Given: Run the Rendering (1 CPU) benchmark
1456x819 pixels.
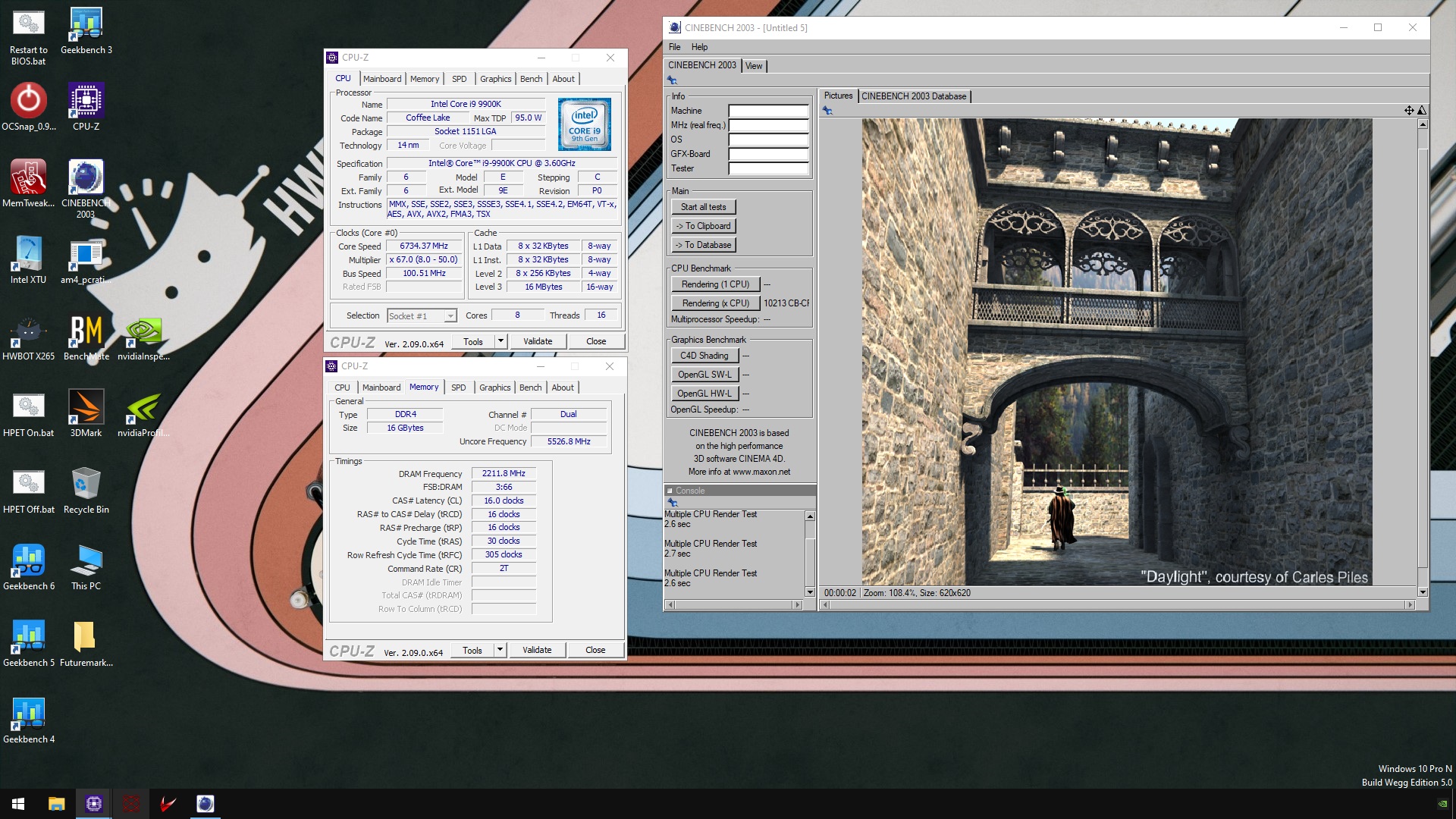Looking at the screenshot, I should click(715, 284).
